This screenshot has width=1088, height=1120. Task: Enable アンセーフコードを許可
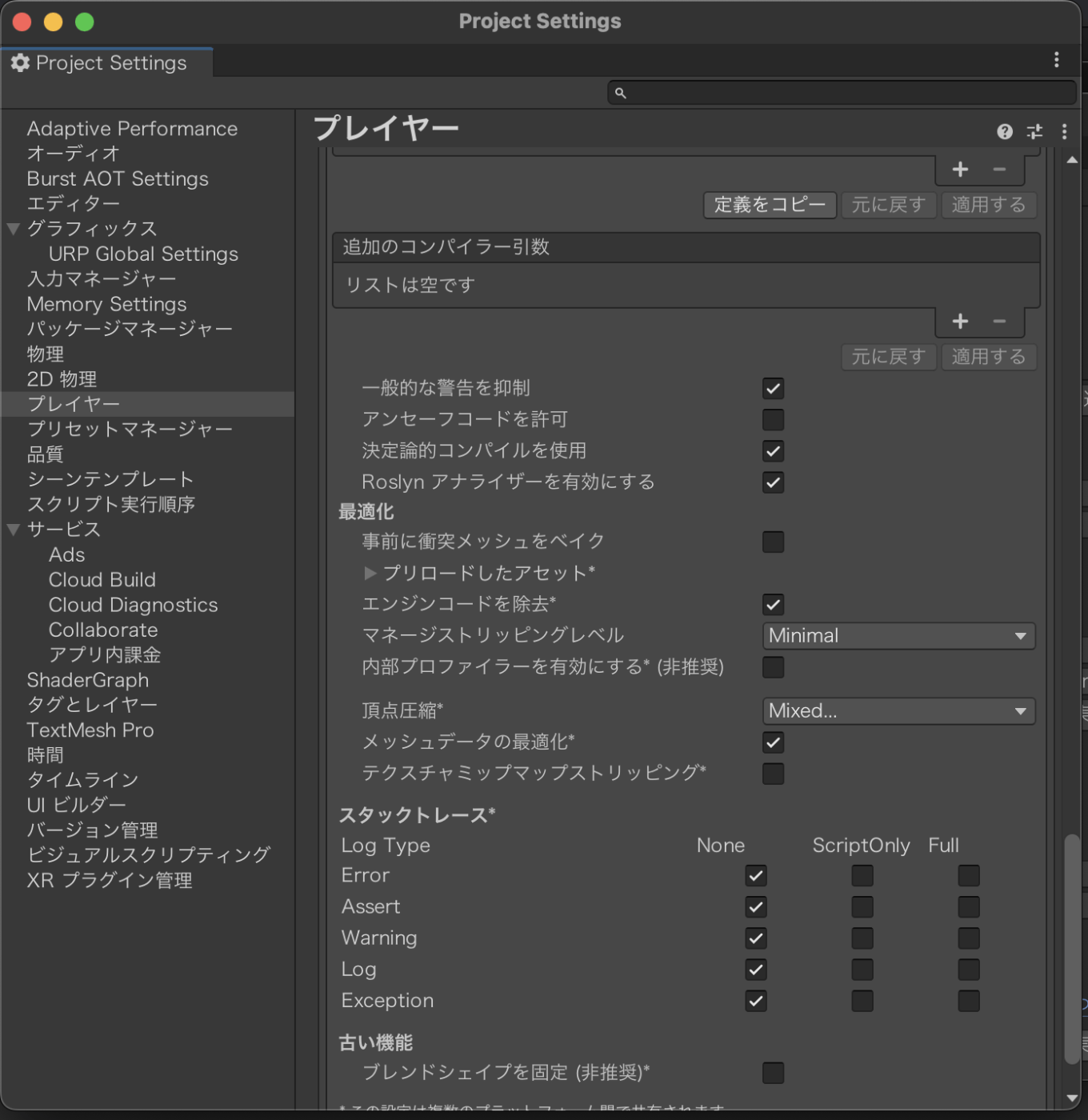772,419
